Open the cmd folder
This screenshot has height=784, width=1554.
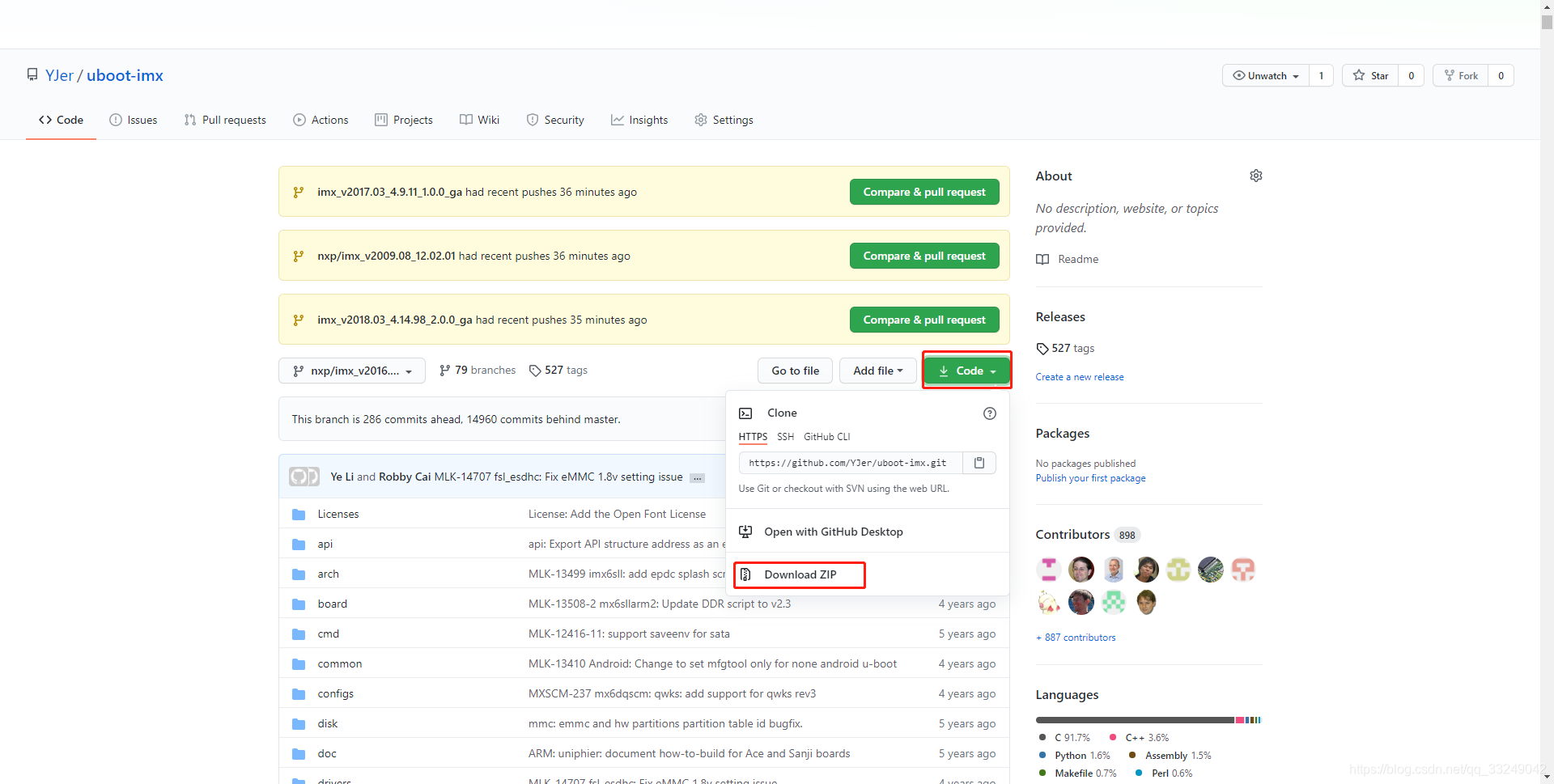point(328,634)
